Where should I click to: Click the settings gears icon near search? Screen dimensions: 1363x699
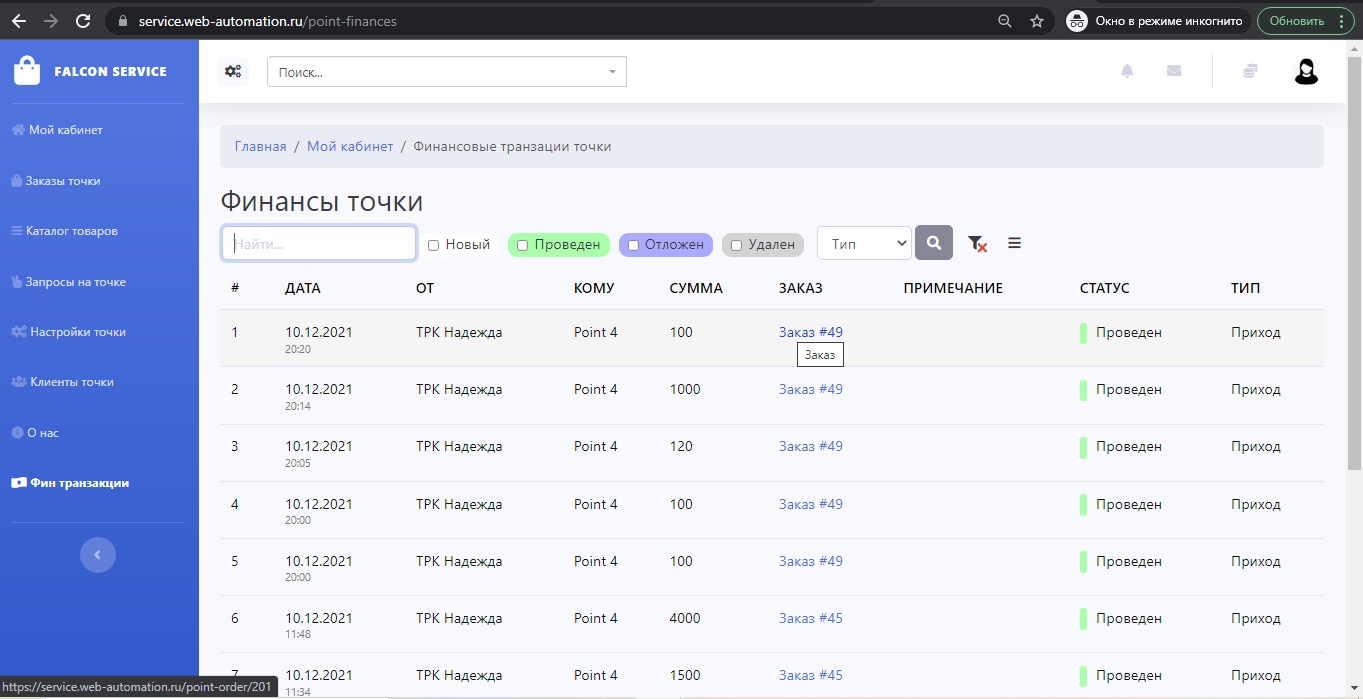tap(233, 71)
